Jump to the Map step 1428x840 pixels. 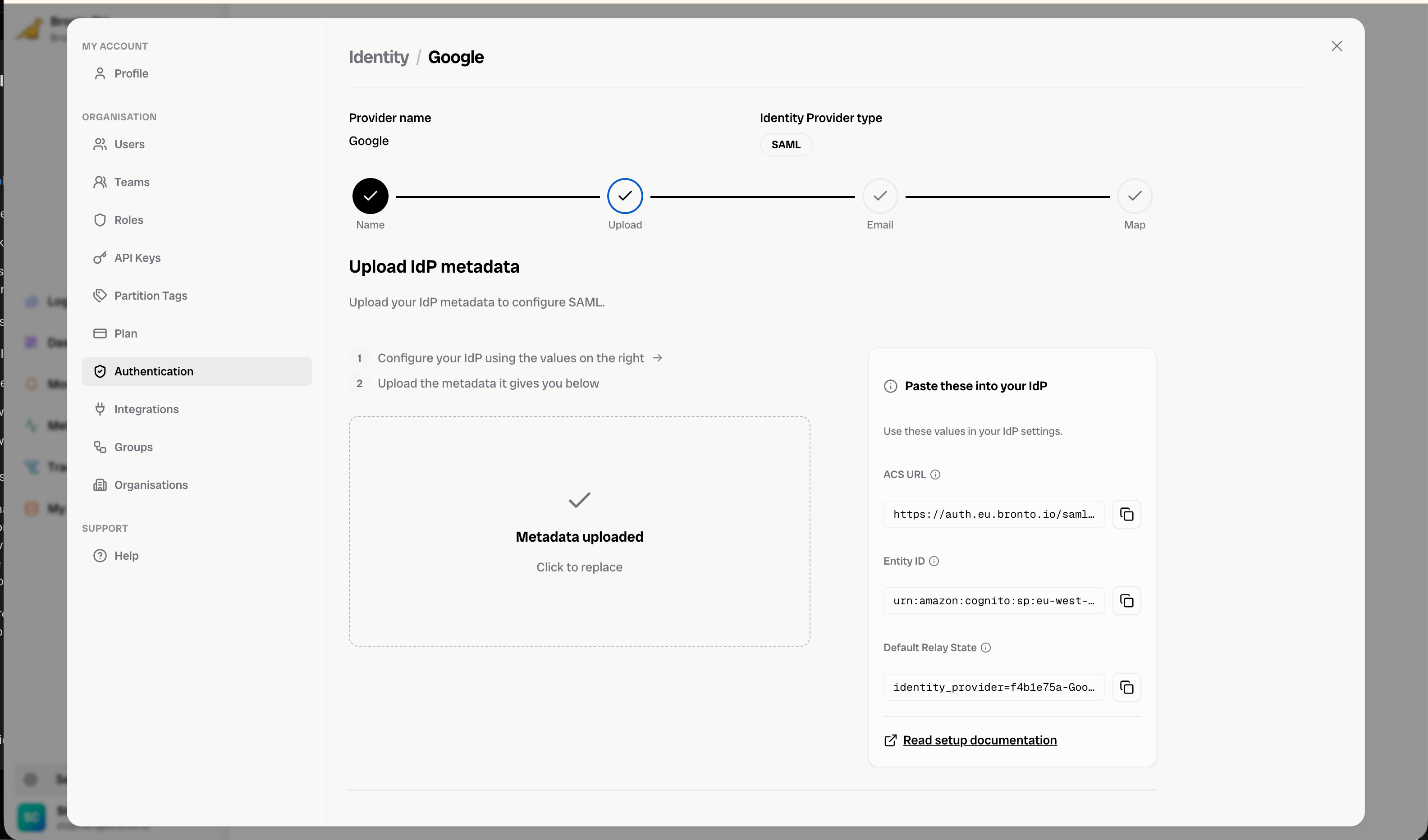[x=1135, y=196]
